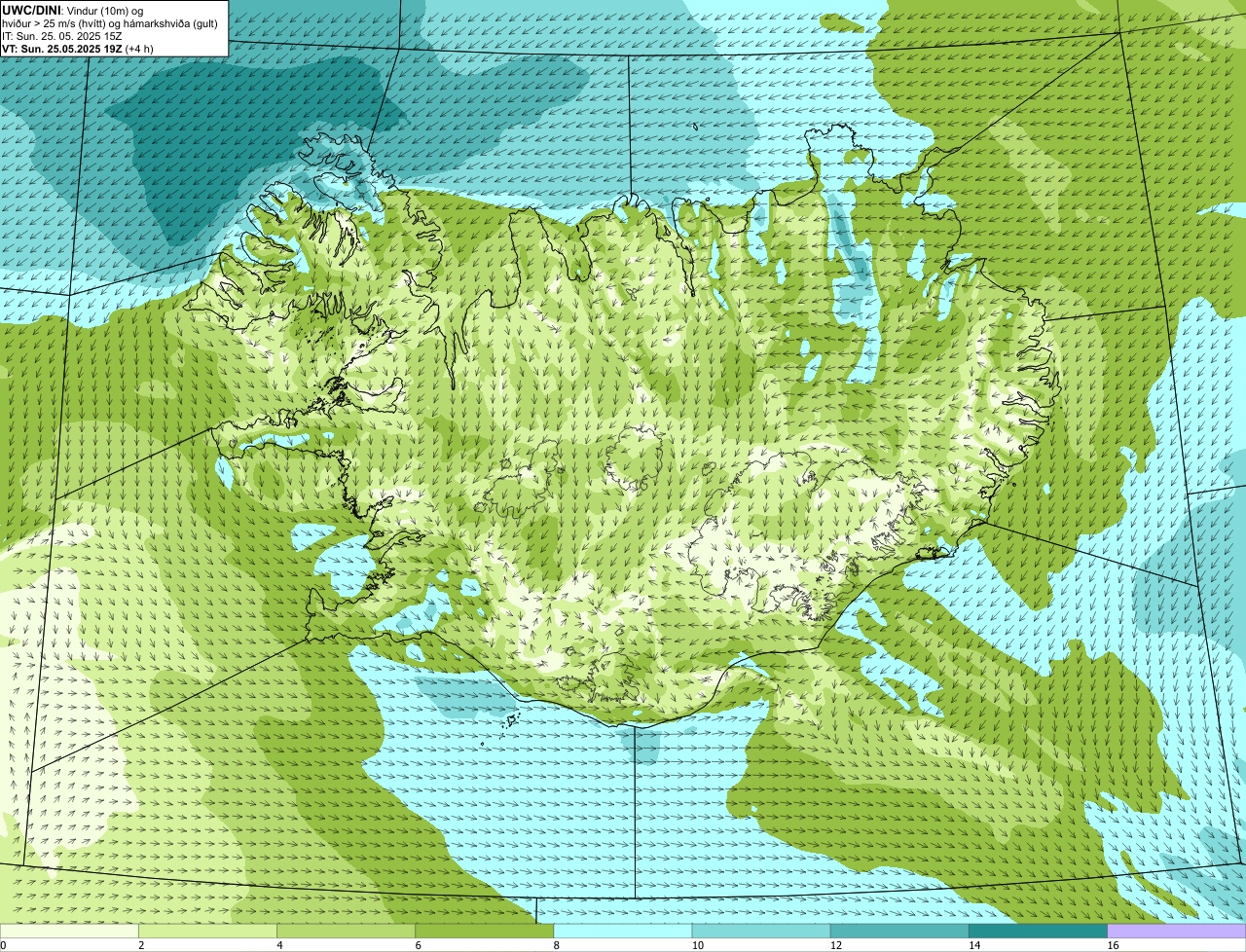The image size is (1246, 952).
Task: Click the legend tick label "10"
Action: point(698,945)
